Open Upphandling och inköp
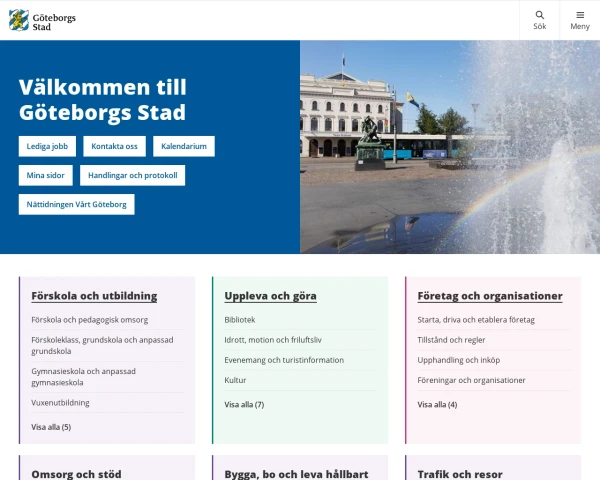 pyautogui.click(x=458, y=360)
